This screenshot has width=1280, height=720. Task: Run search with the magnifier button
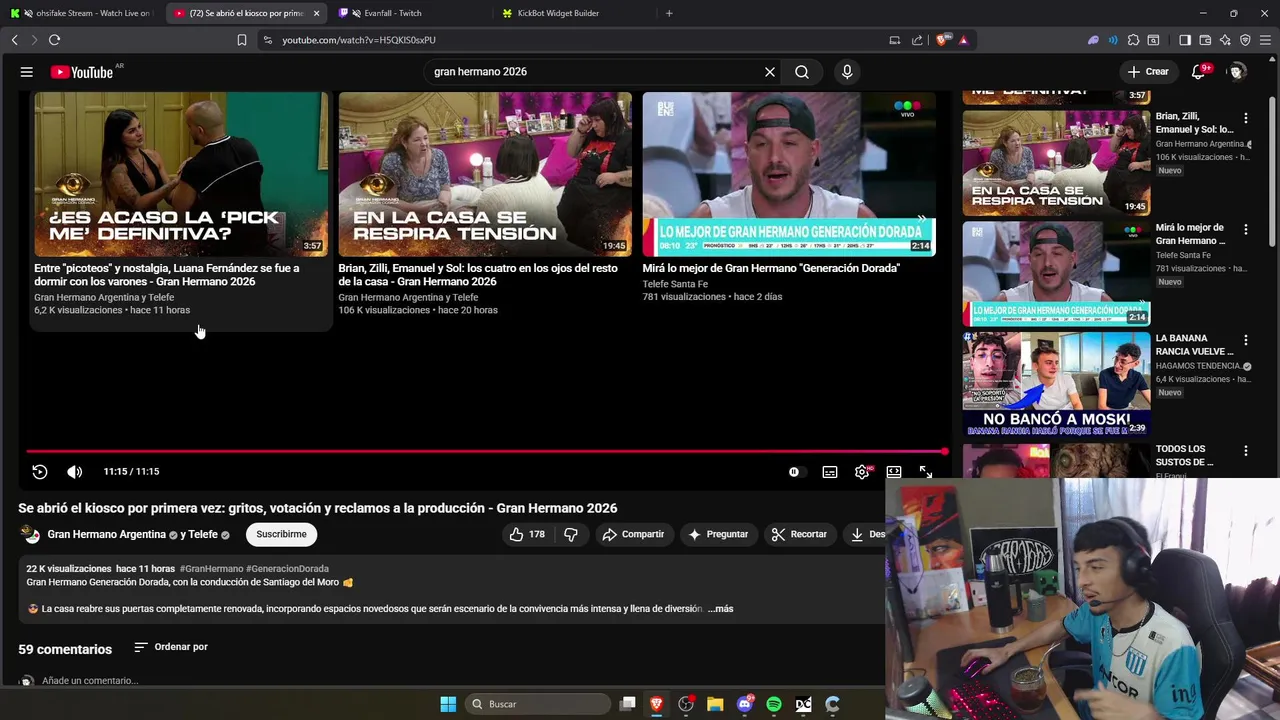point(802,72)
